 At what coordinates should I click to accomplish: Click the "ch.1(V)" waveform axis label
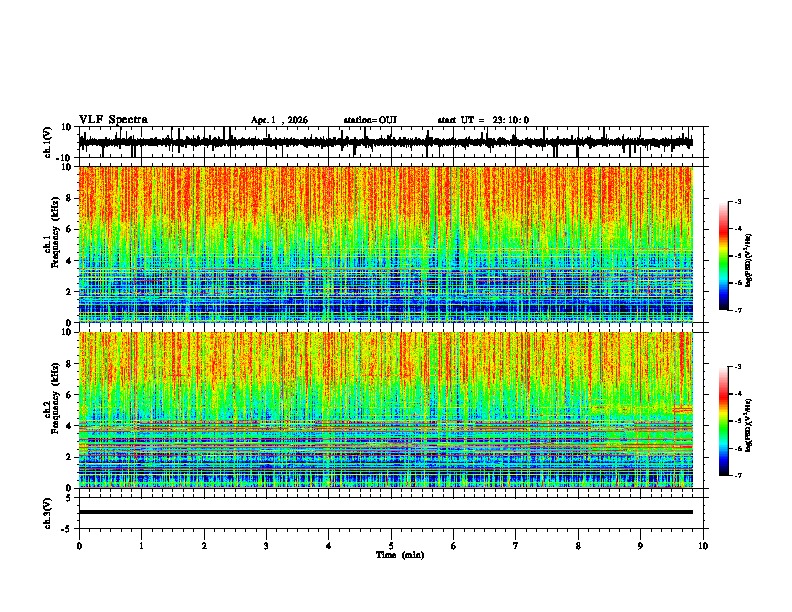pyautogui.click(x=47, y=142)
